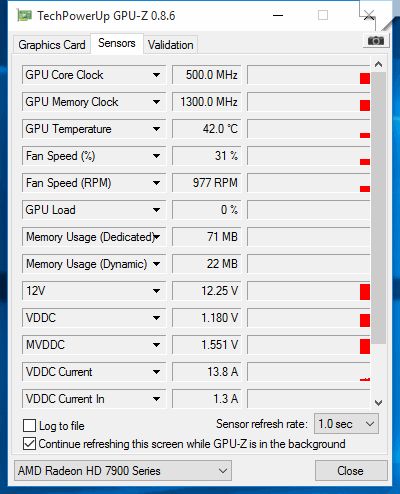Select the Sensors tab
Image resolution: width=400 pixels, height=494 pixels.
(x=117, y=43)
